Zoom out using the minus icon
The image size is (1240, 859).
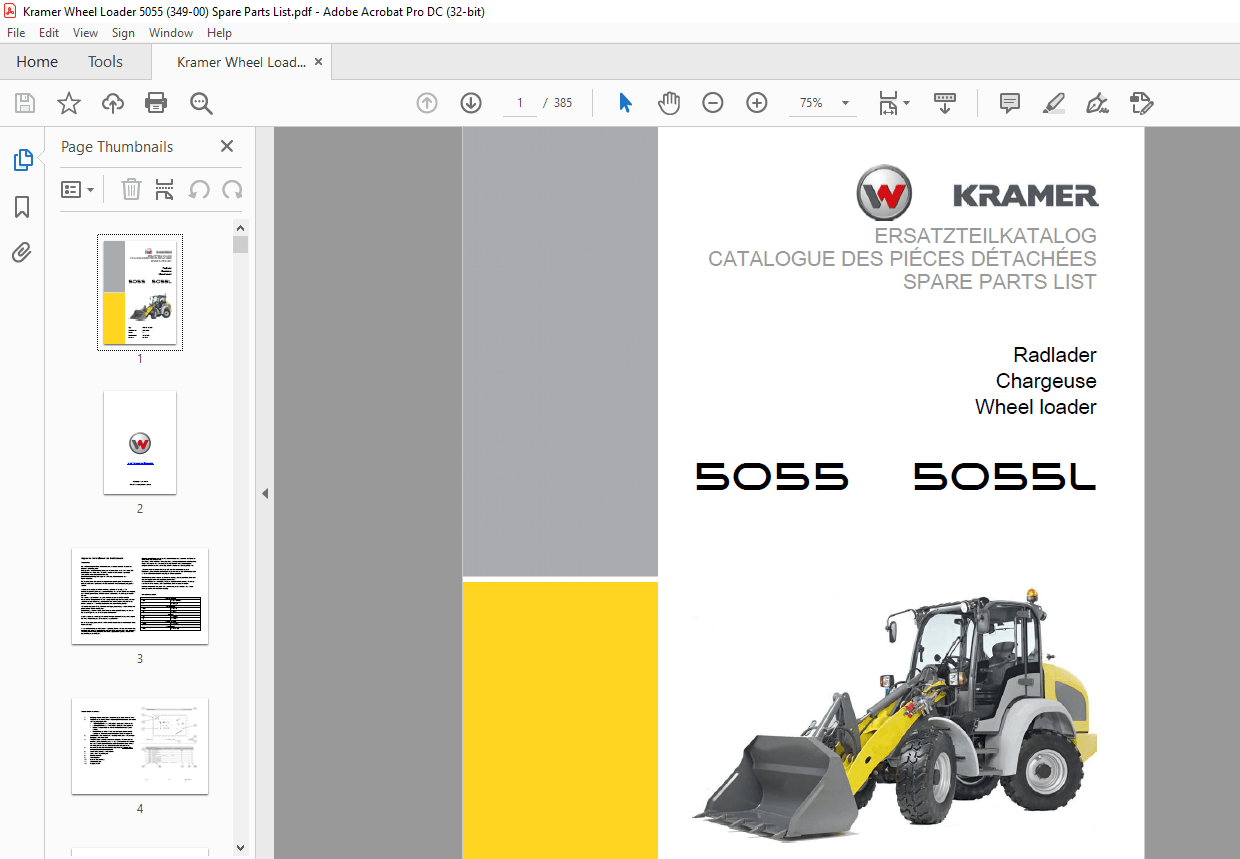(712, 102)
